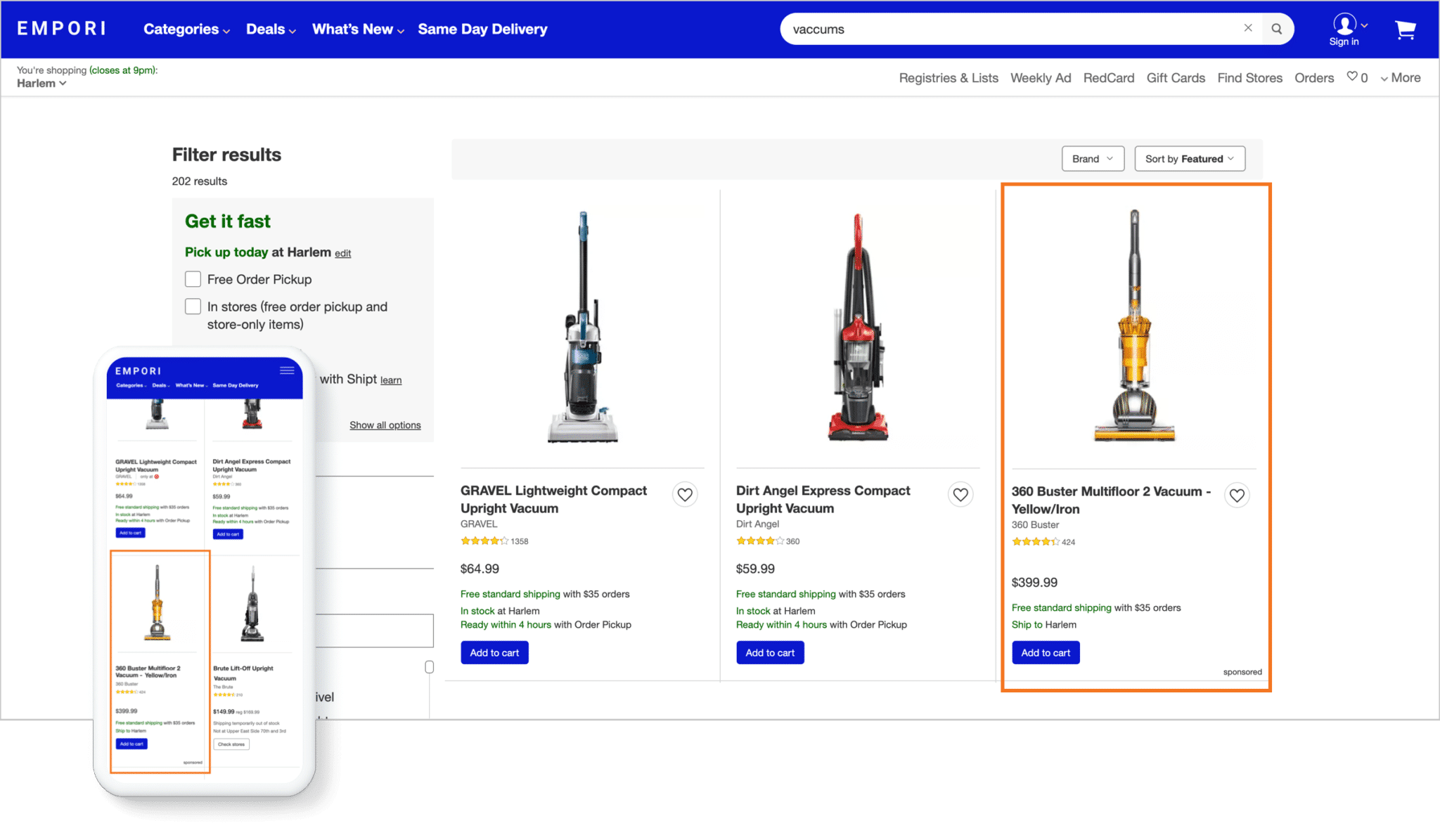Open Find Stores
This screenshot has width=1440, height=840.
[x=1249, y=78]
